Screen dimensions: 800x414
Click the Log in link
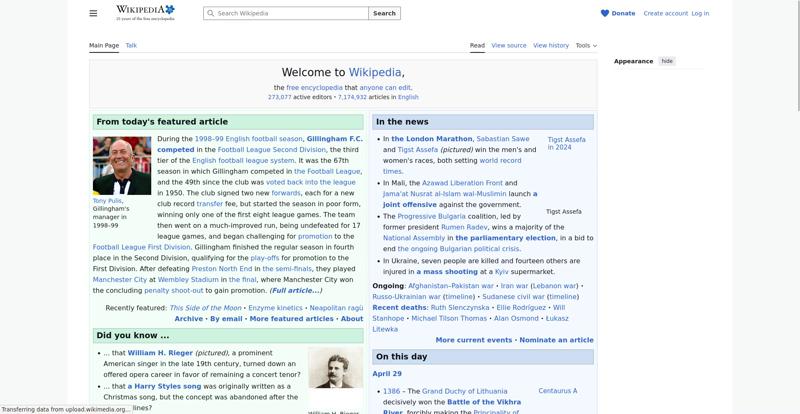pyautogui.click(x=700, y=13)
